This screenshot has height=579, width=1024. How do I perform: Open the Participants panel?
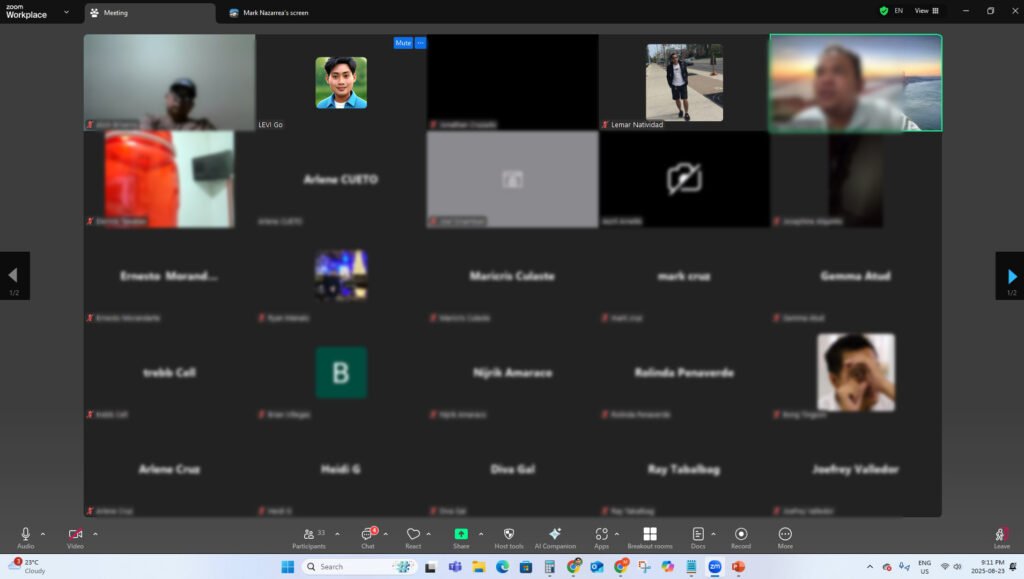(x=308, y=535)
